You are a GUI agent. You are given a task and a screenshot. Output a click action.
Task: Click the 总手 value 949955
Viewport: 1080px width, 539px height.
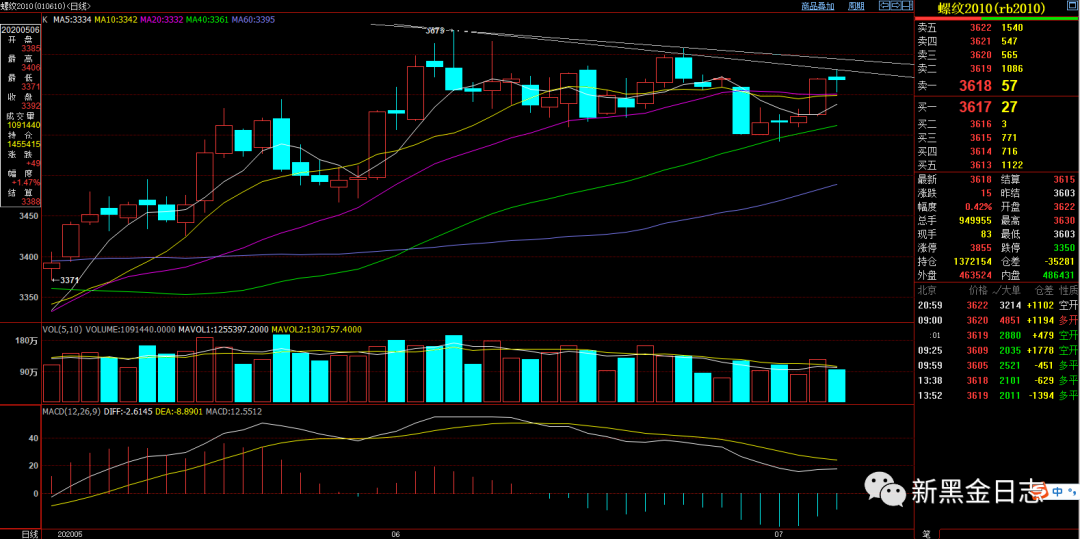pos(975,220)
